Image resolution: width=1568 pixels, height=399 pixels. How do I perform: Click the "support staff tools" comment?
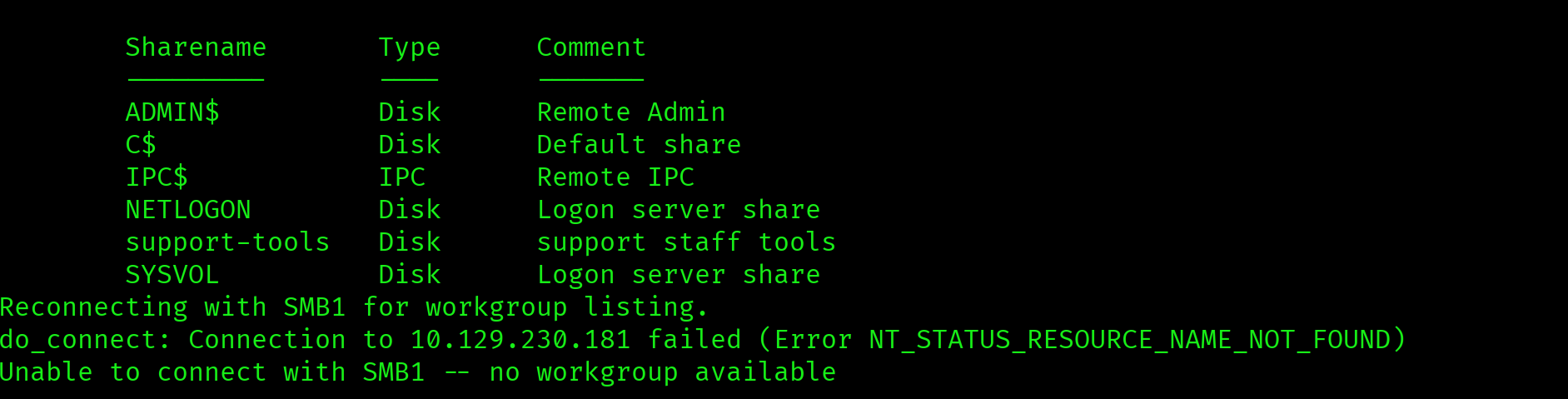tap(686, 242)
